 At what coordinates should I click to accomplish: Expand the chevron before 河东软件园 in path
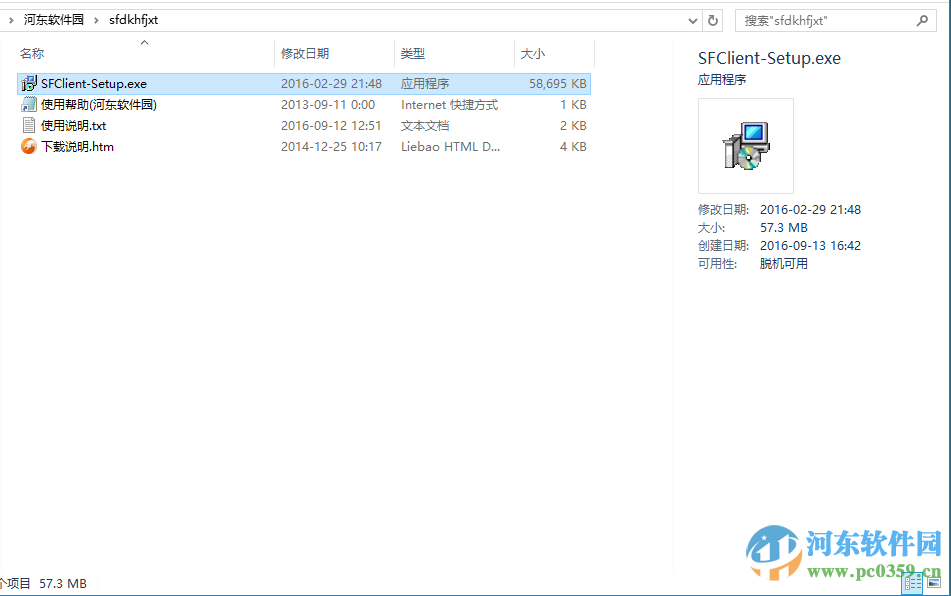pos(11,21)
